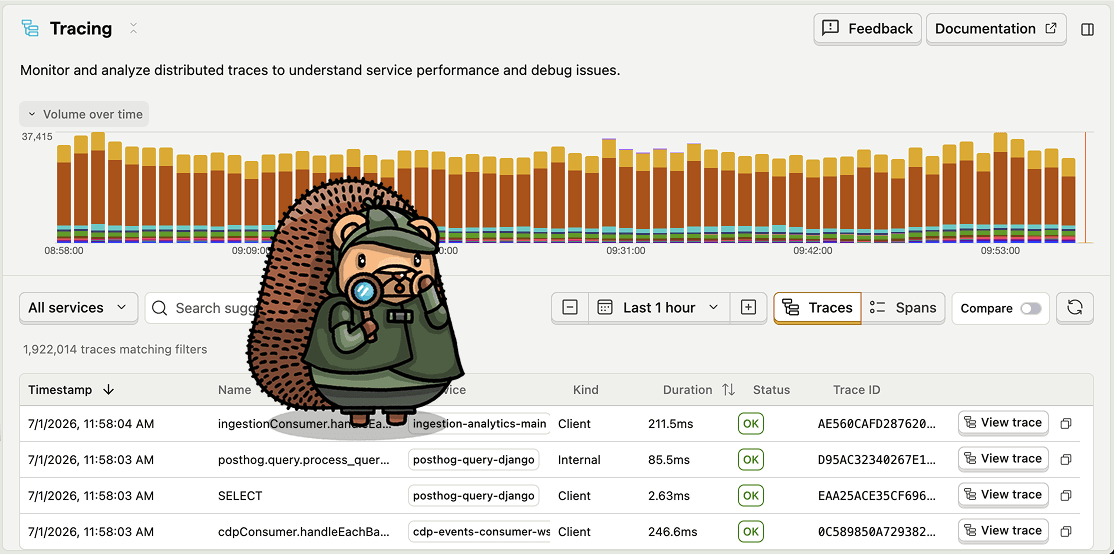The image size is (1114, 554).
Task: Zoom in time range with plus icon
Action: [748, 308]
